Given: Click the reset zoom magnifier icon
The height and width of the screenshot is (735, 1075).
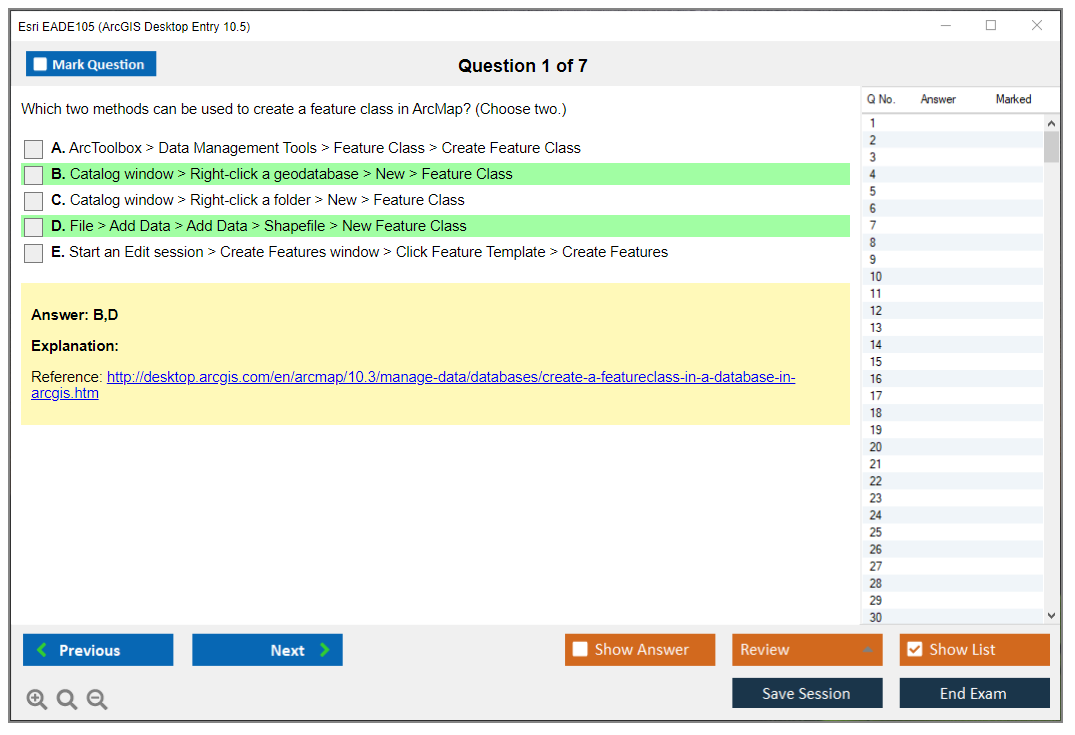Looking at the screenshot, I should click(x=67, y=700).
